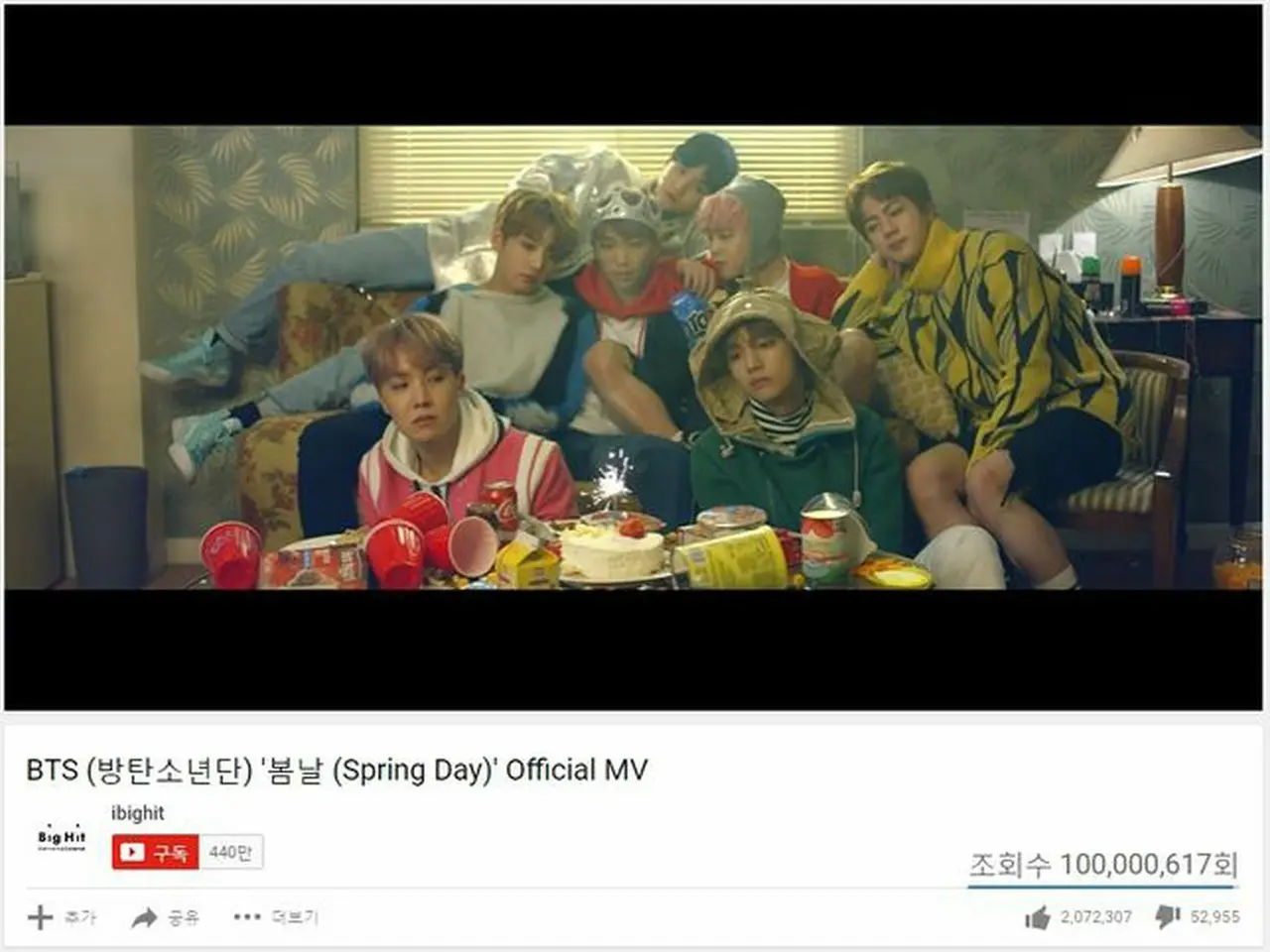Click the 2,072,307 likes count
The height and width of the screenshot is (952, 1270).
tap(1096, 917)
